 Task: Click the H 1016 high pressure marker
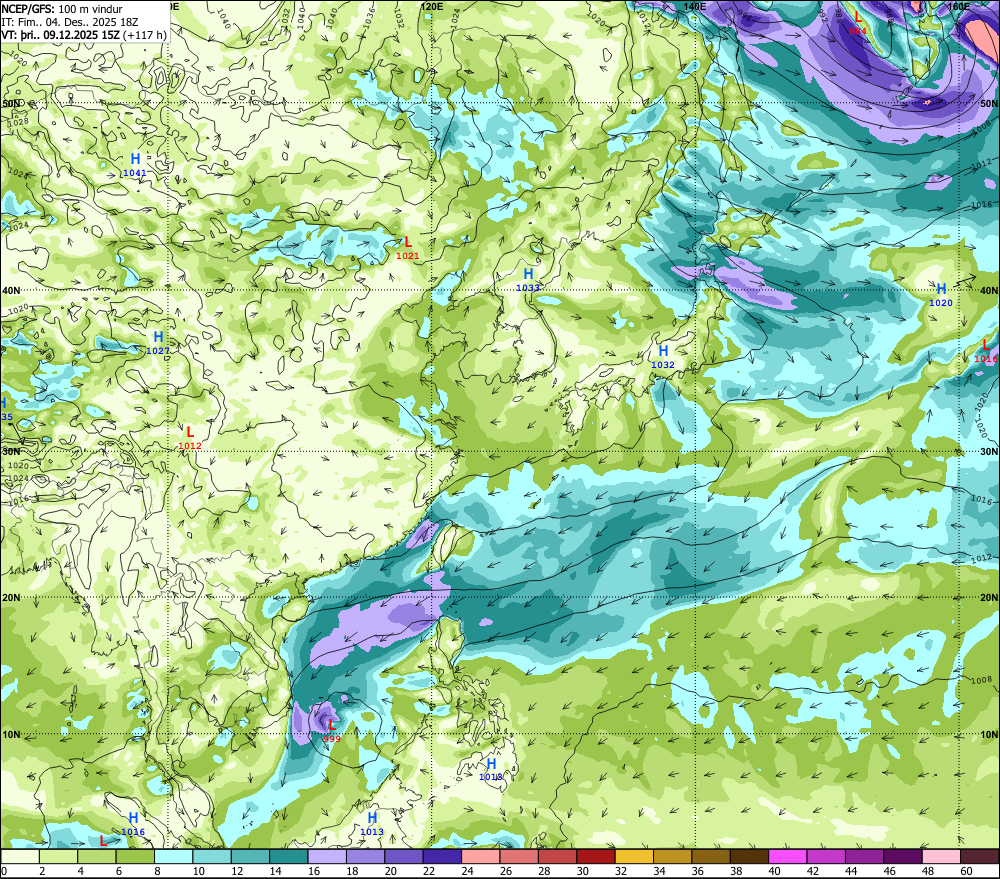[133, 824]
